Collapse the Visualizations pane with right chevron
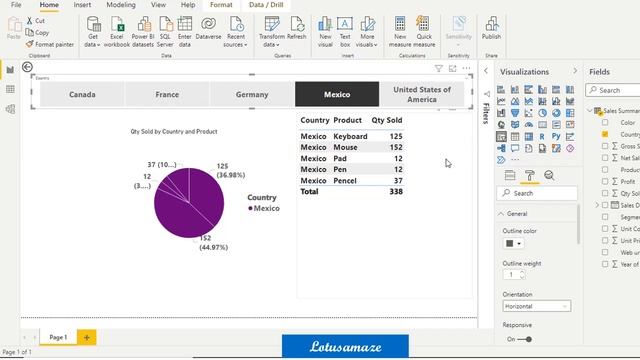This screenshot has height=360, width=640. point(575,71)
